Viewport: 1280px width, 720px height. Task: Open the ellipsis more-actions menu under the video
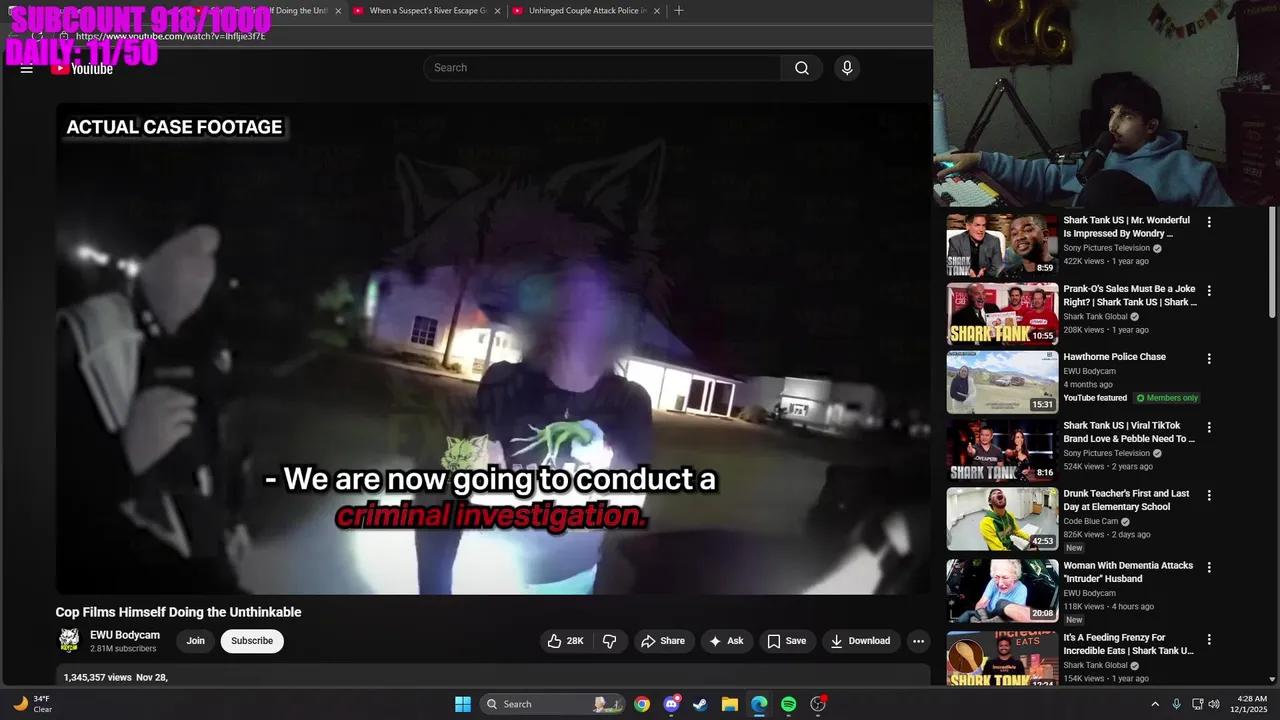click(x=918, y=640)
